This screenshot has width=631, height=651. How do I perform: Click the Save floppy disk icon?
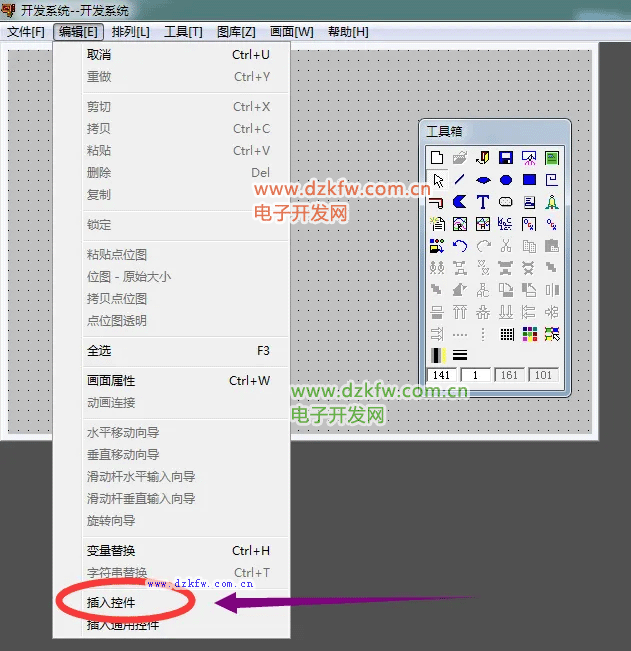[x=506, y=157]
